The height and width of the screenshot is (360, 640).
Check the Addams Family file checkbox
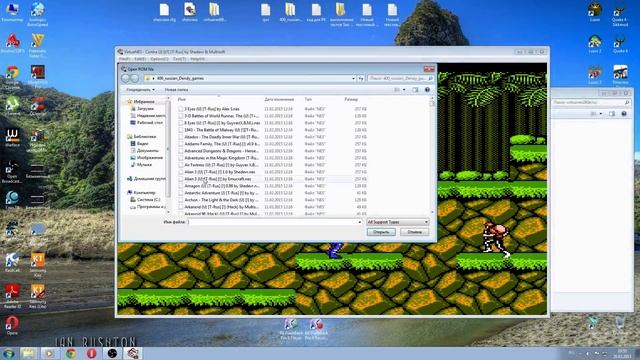click(x=180, y=144)
